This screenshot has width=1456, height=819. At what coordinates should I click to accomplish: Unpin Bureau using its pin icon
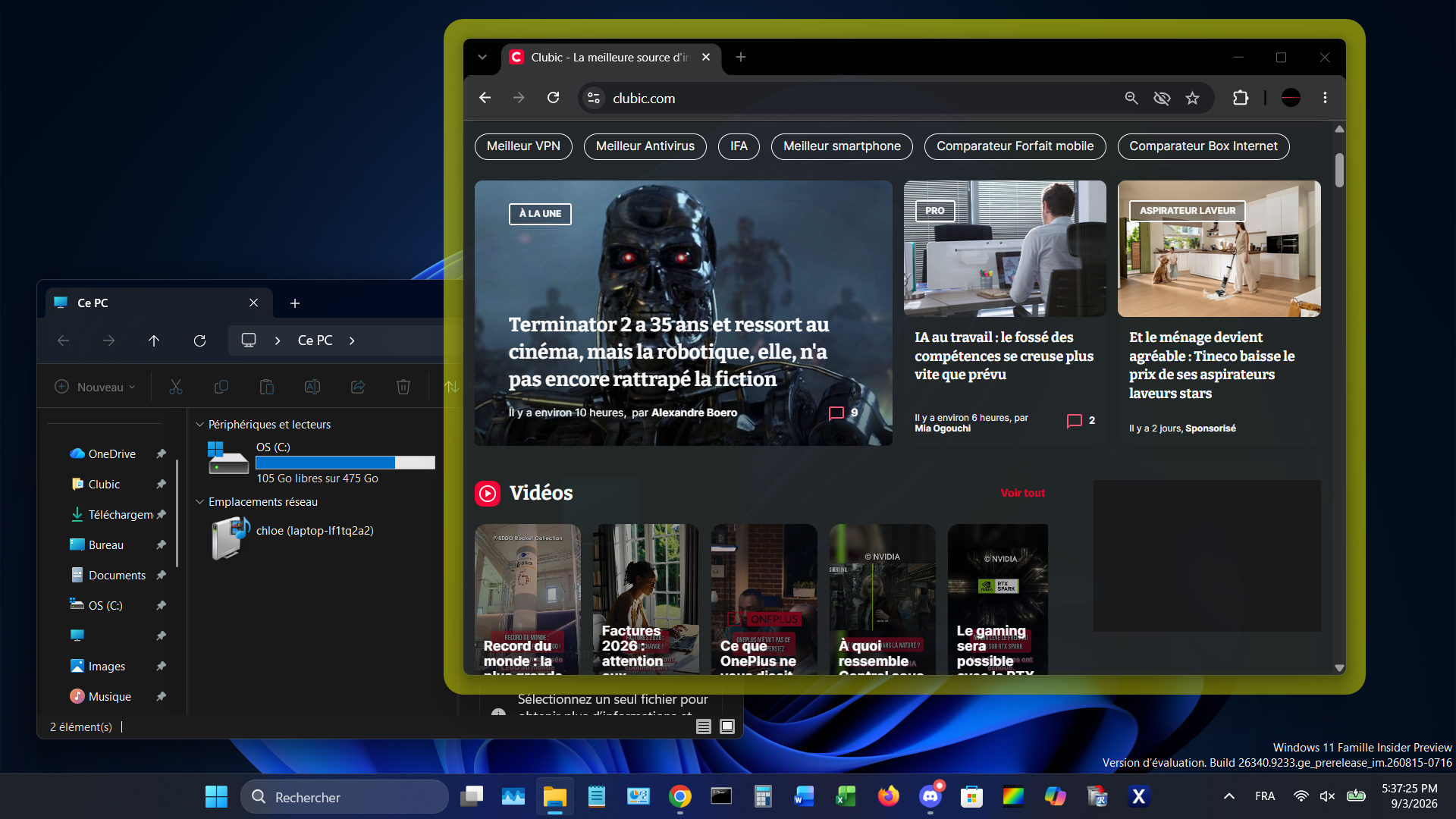point(161,544)
